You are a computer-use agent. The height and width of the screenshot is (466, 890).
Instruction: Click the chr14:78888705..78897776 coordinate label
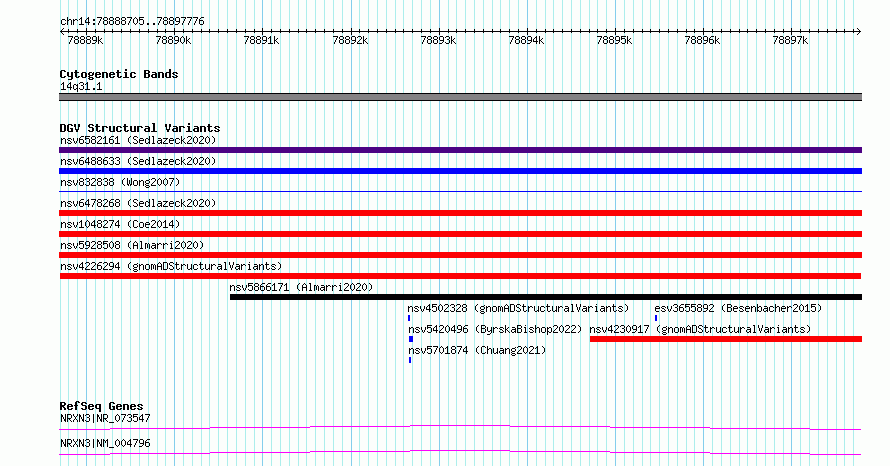(x=132, y=22)
